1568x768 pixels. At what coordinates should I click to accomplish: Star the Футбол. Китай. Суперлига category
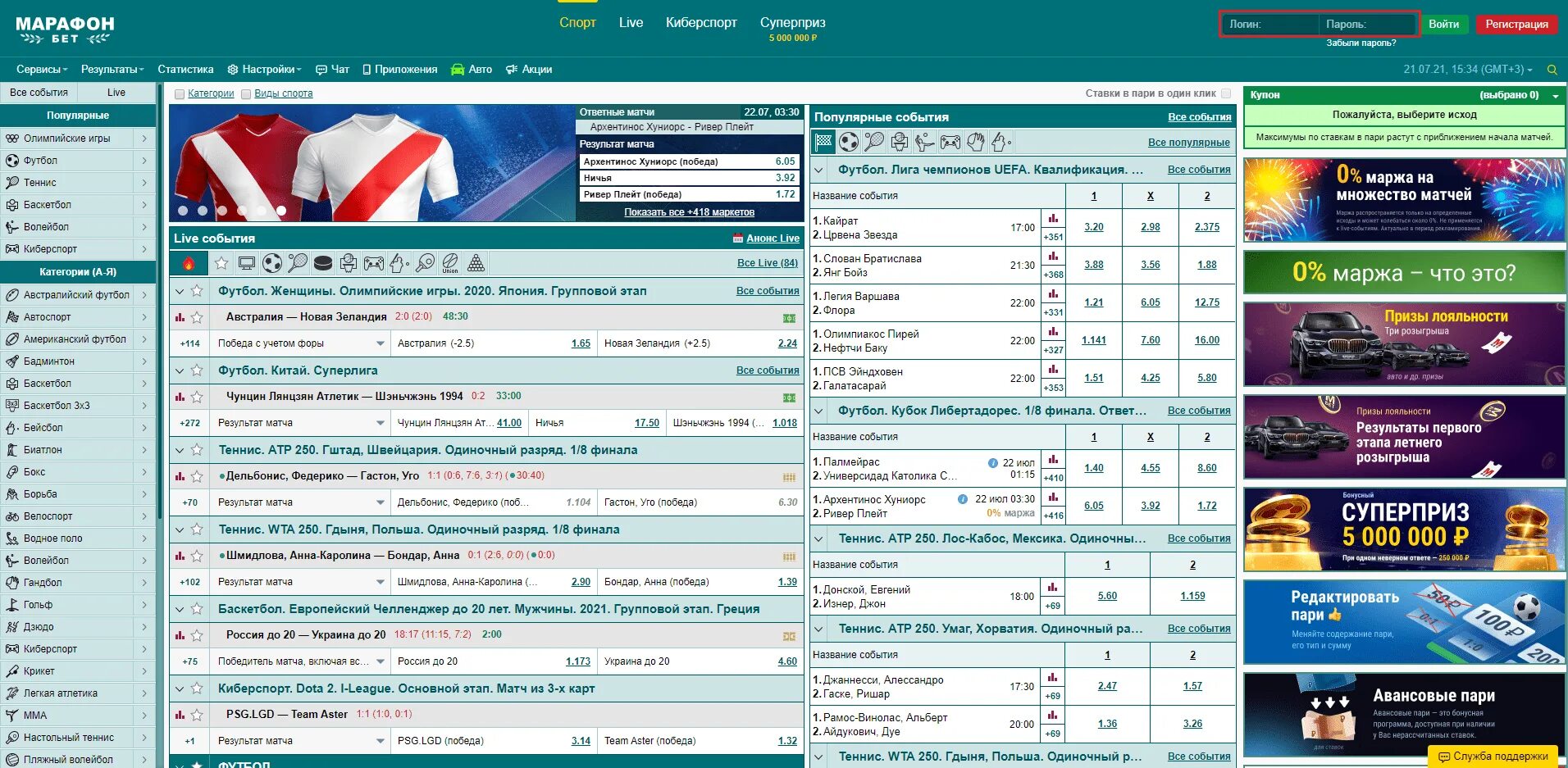[x=197, y=370]
